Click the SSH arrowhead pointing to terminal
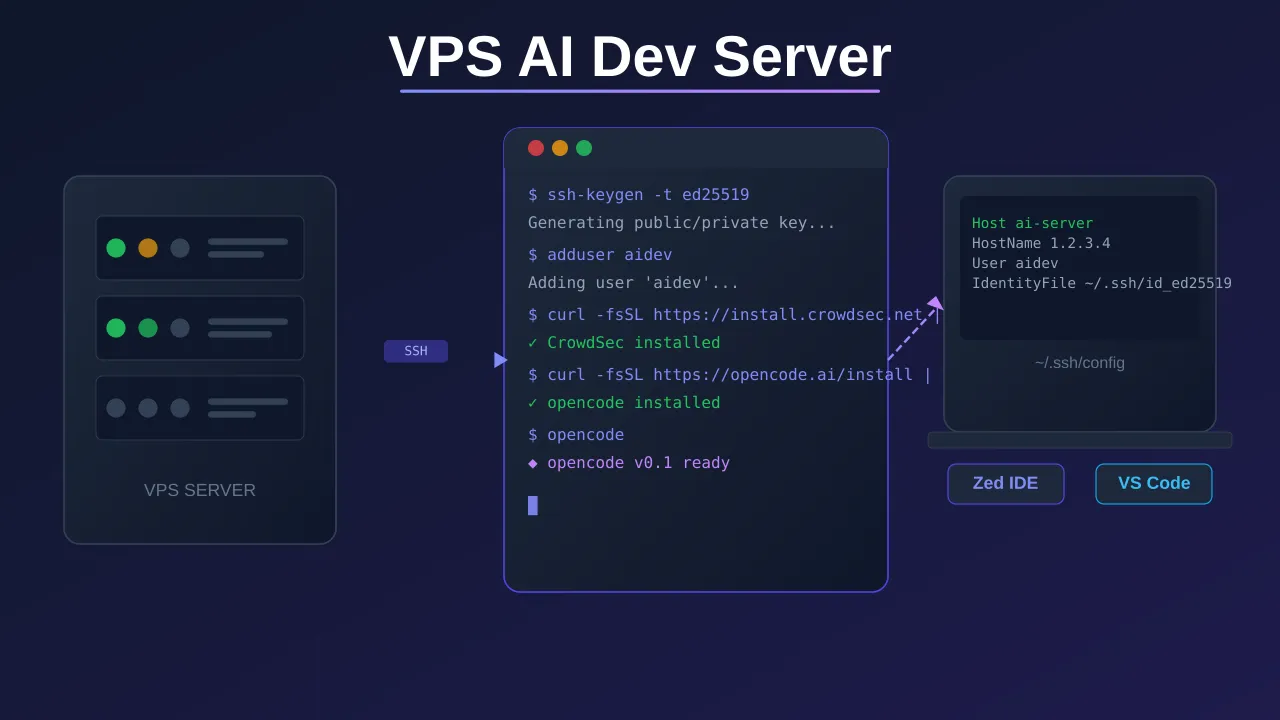This screenshot has height=720, width=1280. [x=501, y=360]
